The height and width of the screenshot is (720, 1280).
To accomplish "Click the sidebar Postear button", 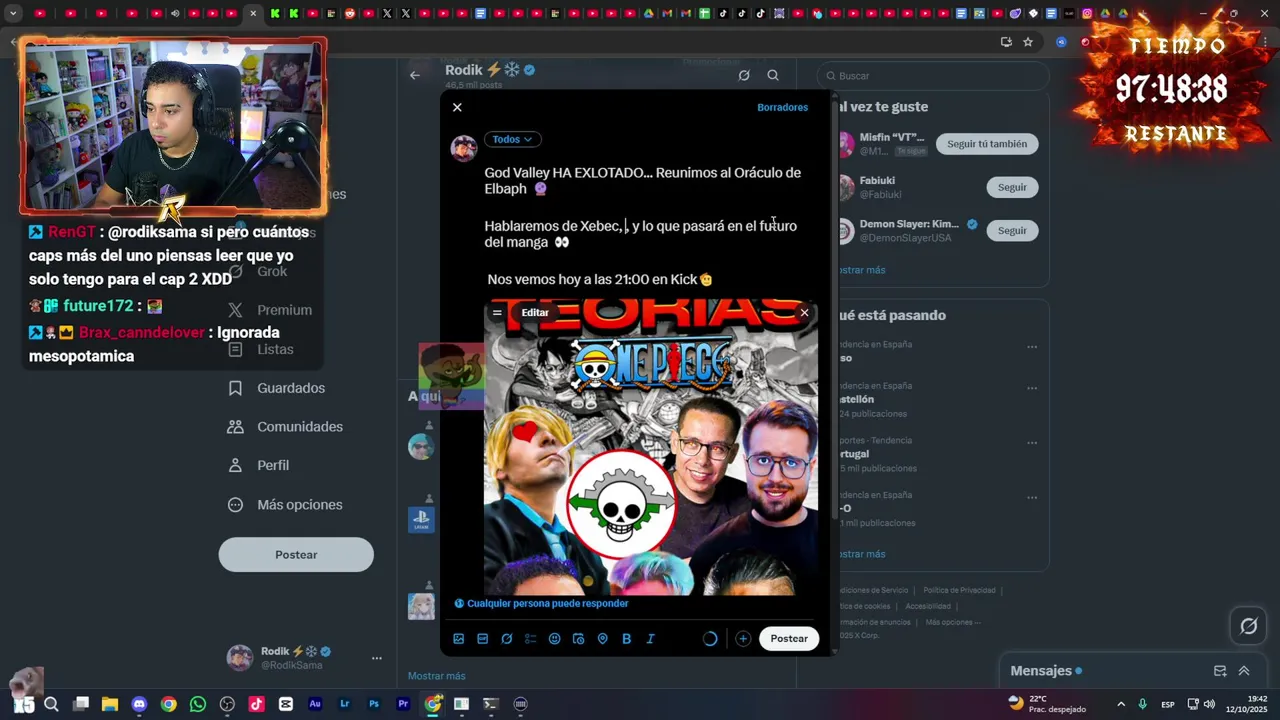I will point(296,555).
